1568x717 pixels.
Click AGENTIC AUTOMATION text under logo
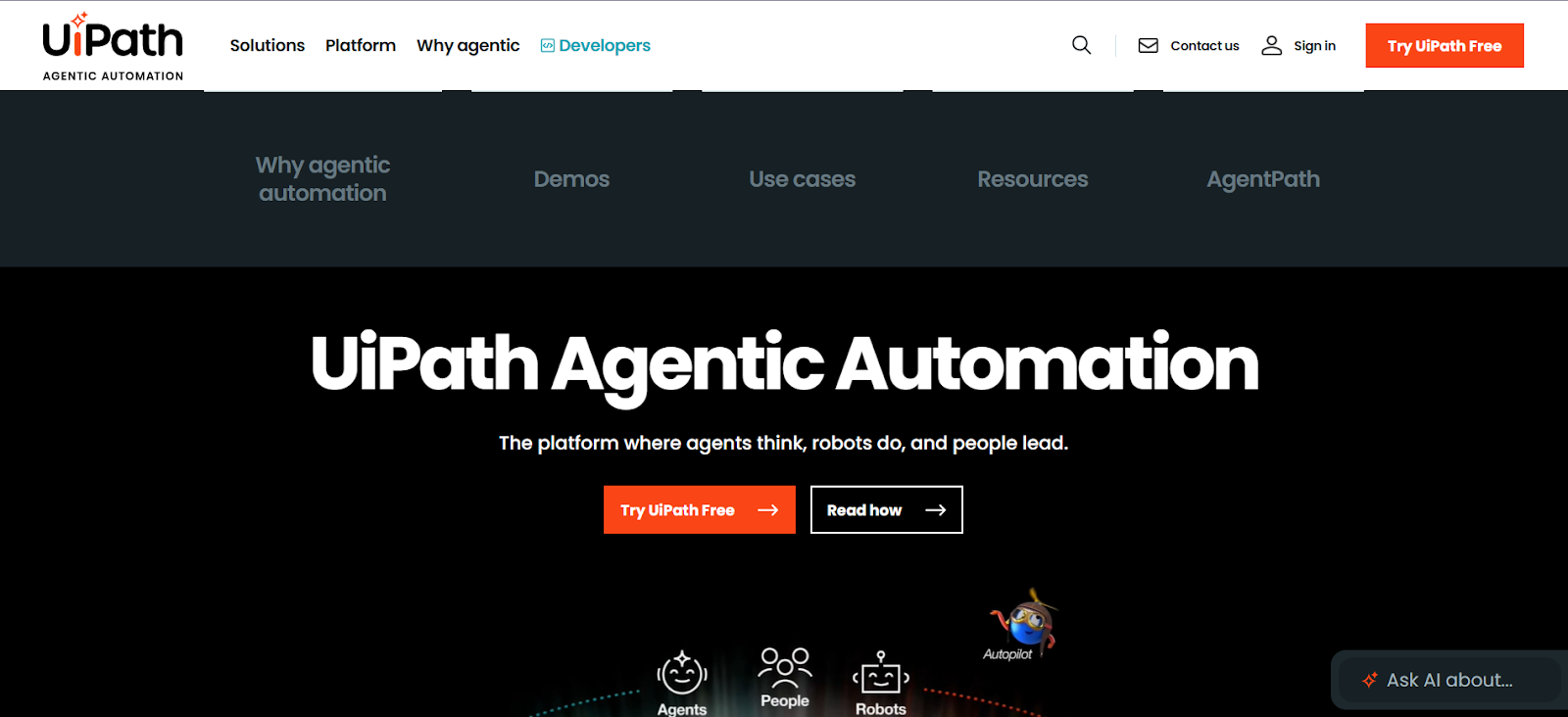coord(113,75)
